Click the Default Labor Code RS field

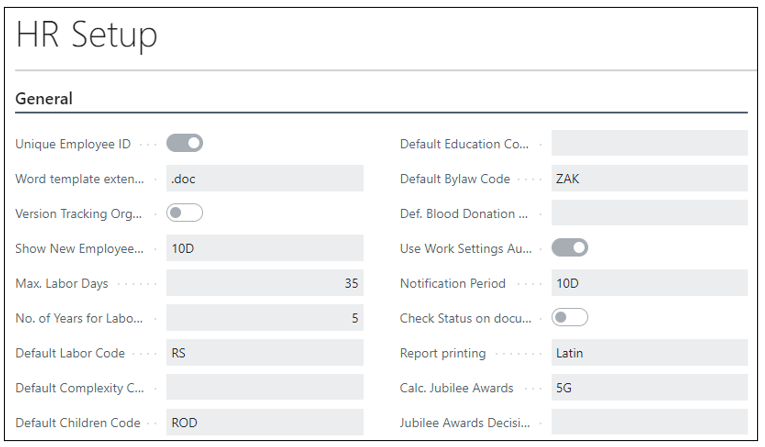pyautogui.click(x=264, y=353)
